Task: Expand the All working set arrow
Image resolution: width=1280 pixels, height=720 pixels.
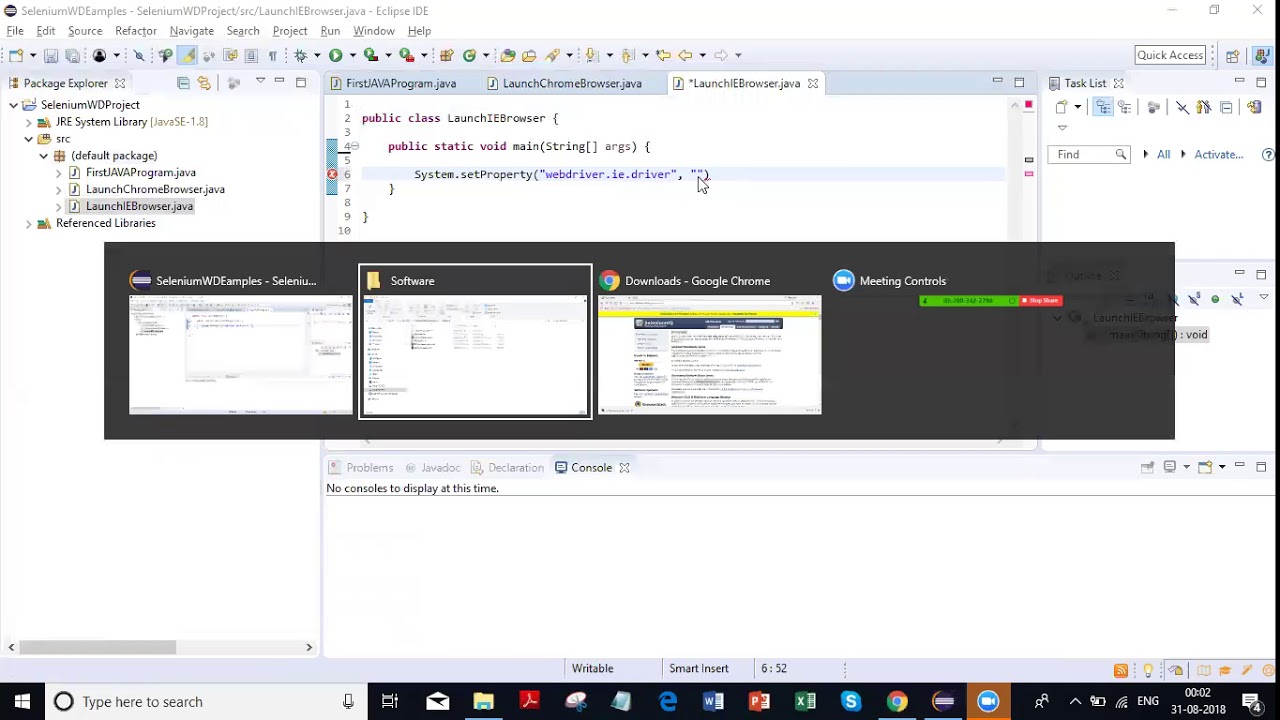Action: [1146, 154]
